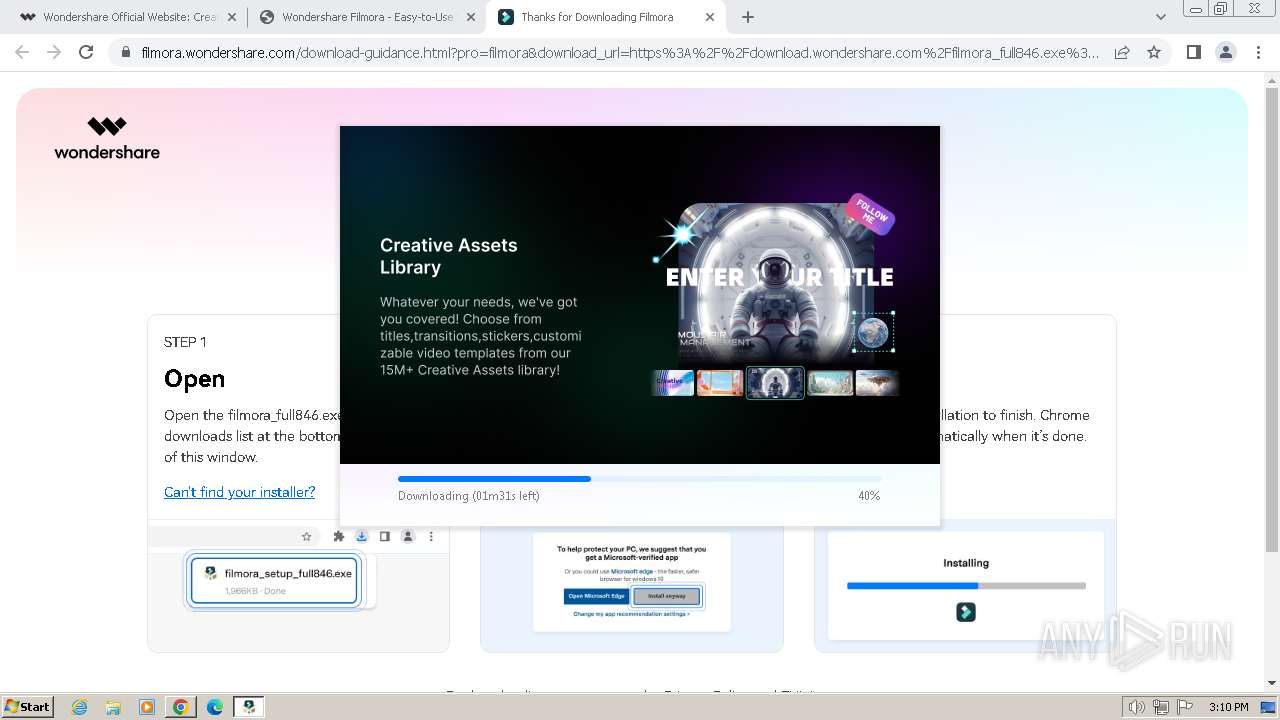The height and width of the screenshot is (720, 1280).
Task: Open Windows Media Player from taskbar
Action: (x=147, y=707)
